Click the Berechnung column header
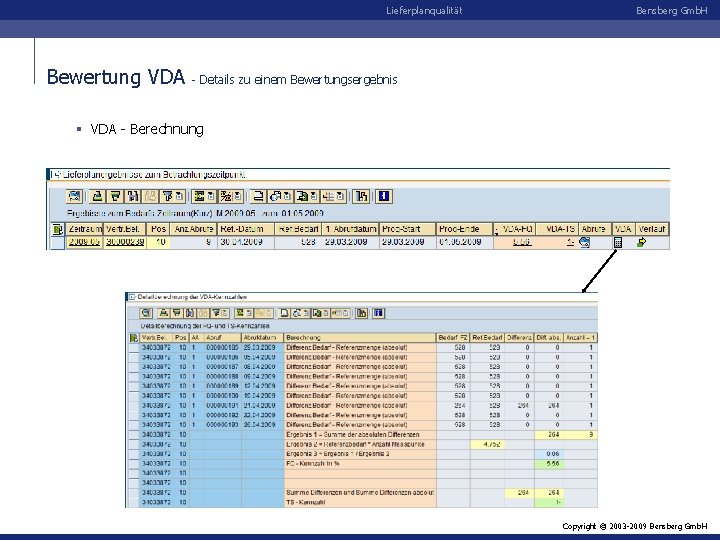 [360, 338]
